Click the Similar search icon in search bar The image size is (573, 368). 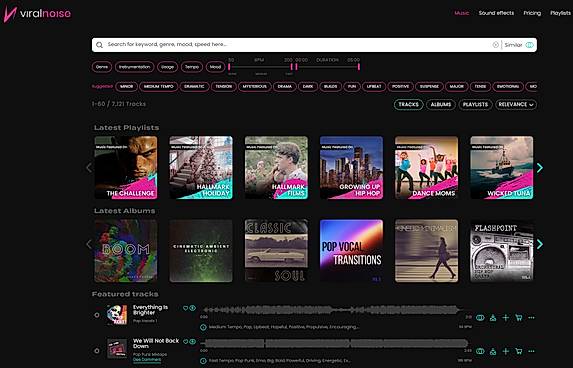point(530,45)
